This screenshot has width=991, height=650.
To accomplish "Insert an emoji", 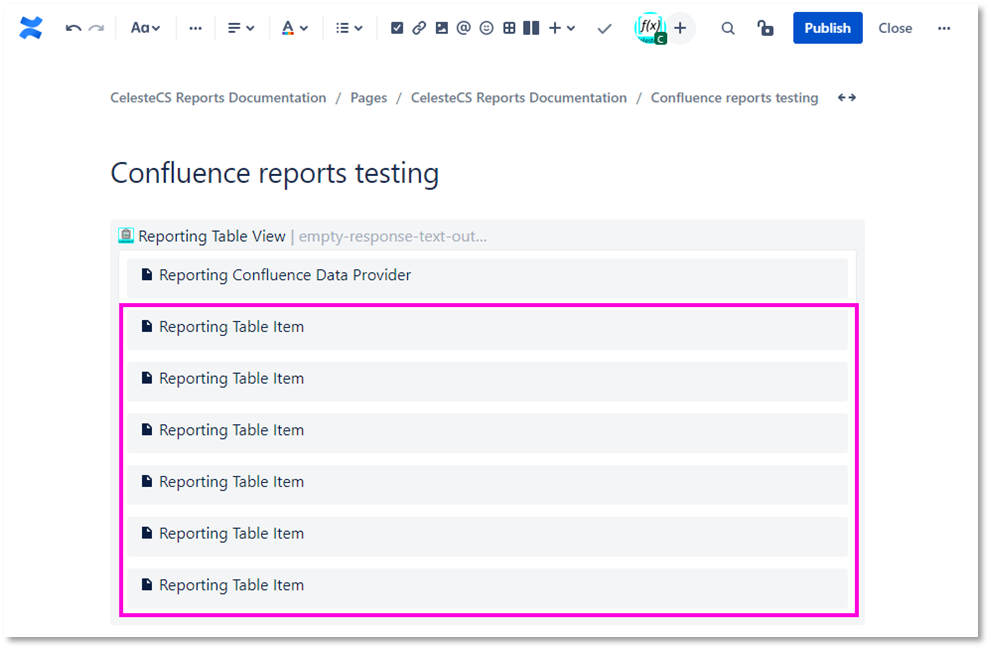I will pyautogui.click(x=486, y=28).
